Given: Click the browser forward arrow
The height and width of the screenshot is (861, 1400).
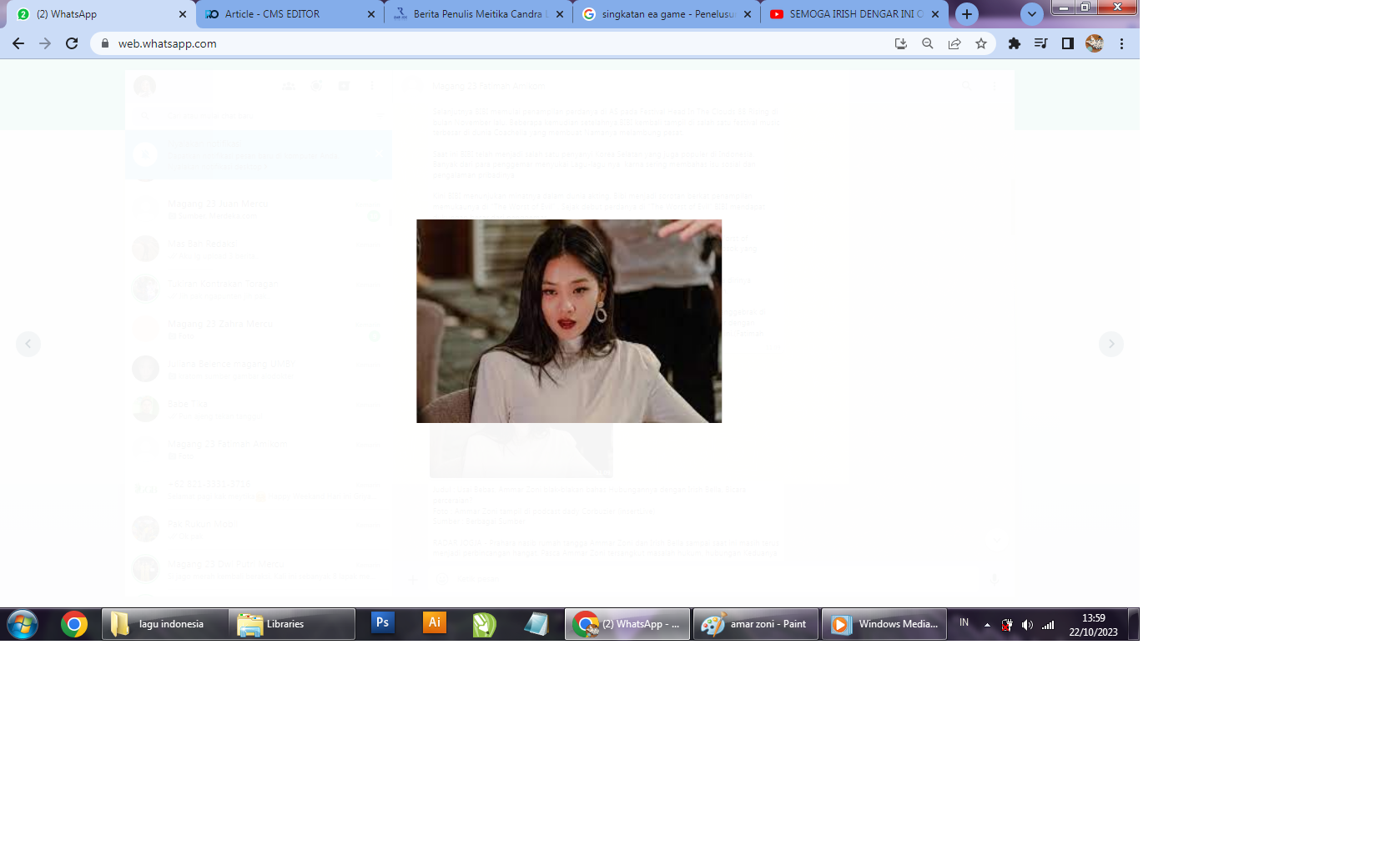Looking at the screenshot, I should tap(45, 43).
